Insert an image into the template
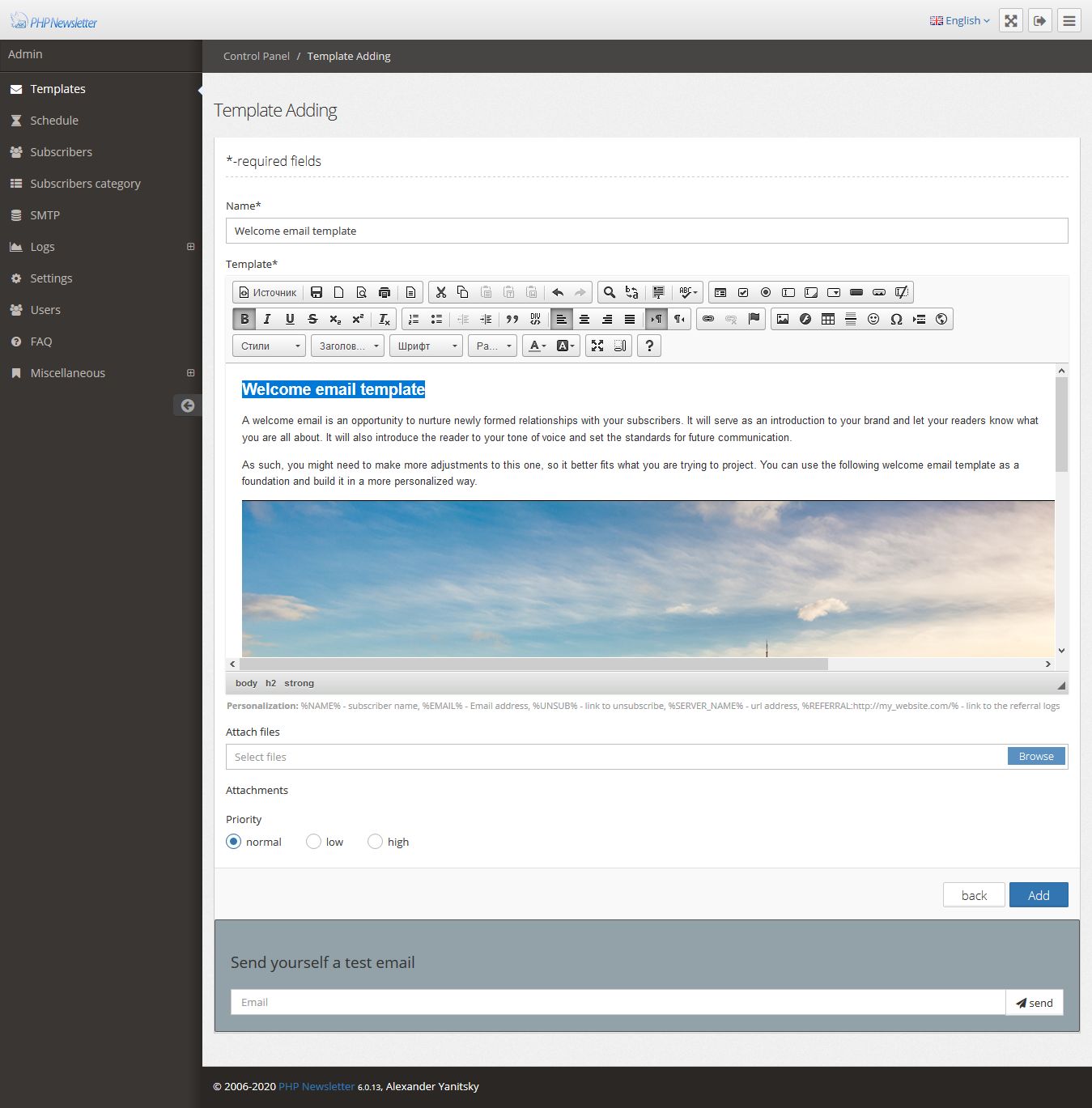Image resolution: width=1092 pixels, height=1108 pixels. 783,319
